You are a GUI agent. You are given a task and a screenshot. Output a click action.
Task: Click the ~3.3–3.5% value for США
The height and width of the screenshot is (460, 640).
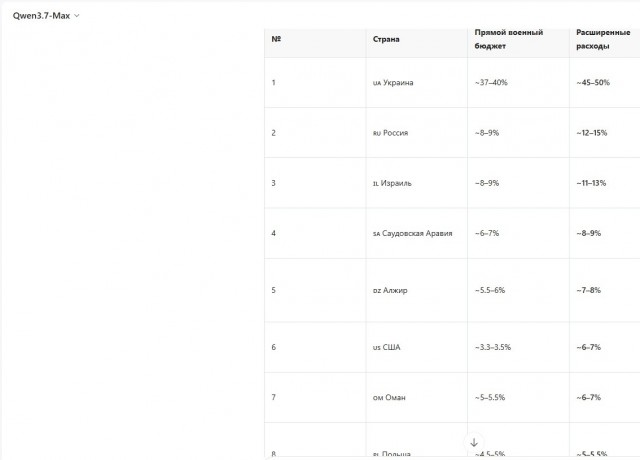coord(493,347)
